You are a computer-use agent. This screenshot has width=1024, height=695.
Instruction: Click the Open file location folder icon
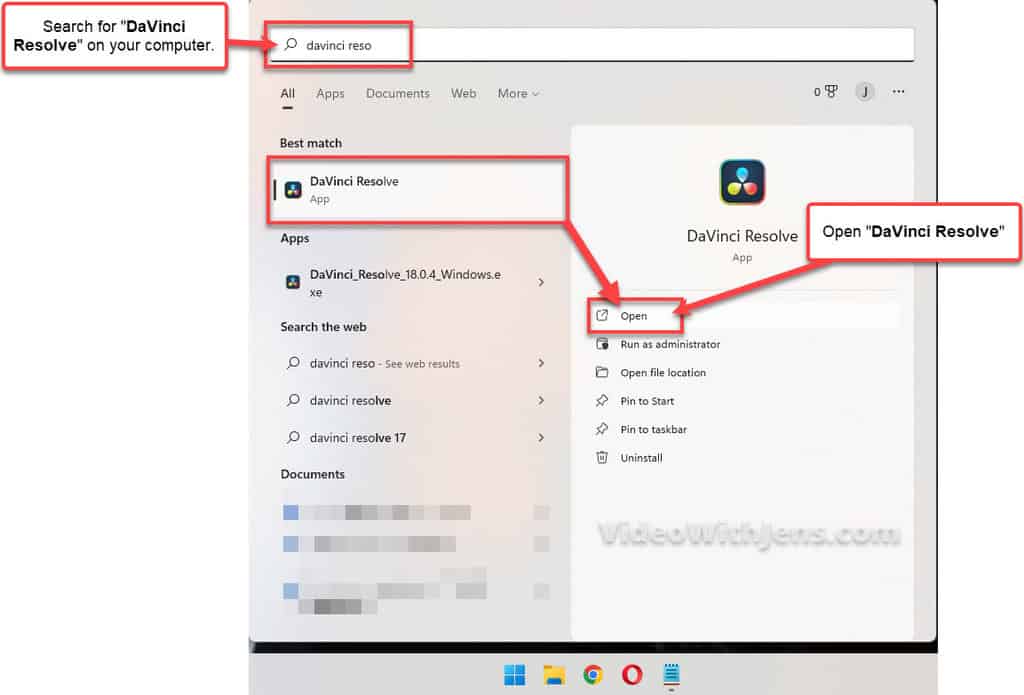pos(602,372)
